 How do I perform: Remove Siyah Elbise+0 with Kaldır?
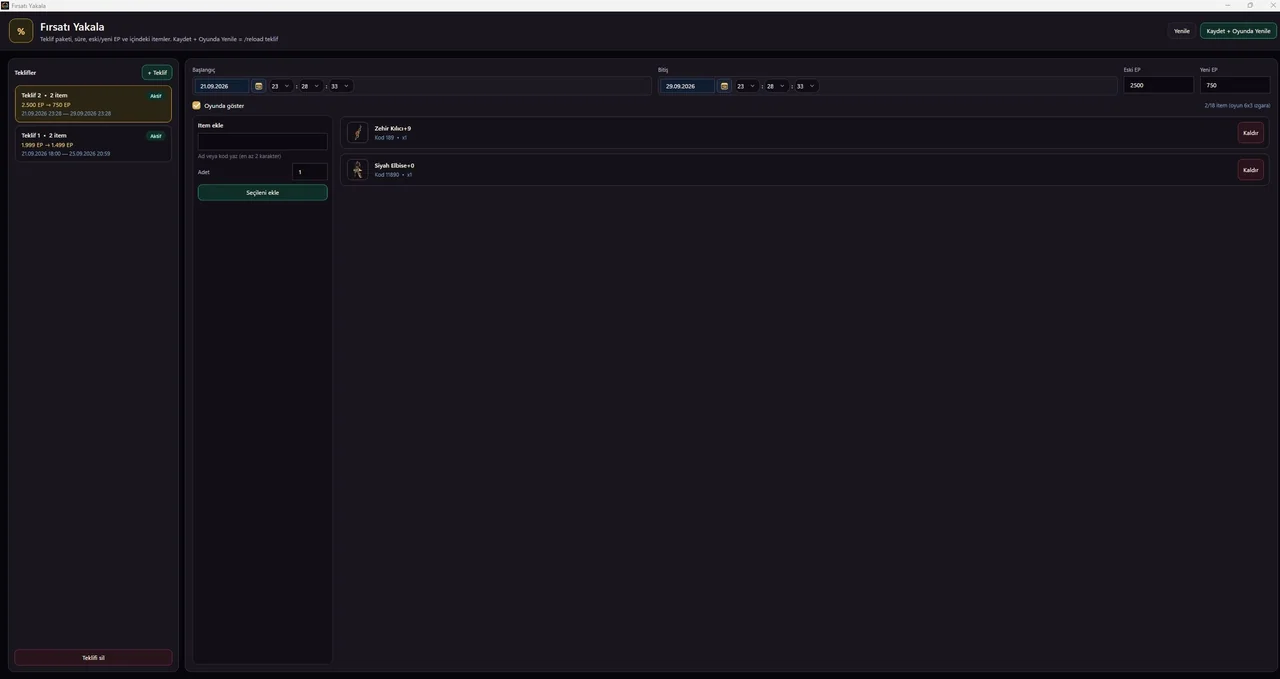tap(1250, 170)
